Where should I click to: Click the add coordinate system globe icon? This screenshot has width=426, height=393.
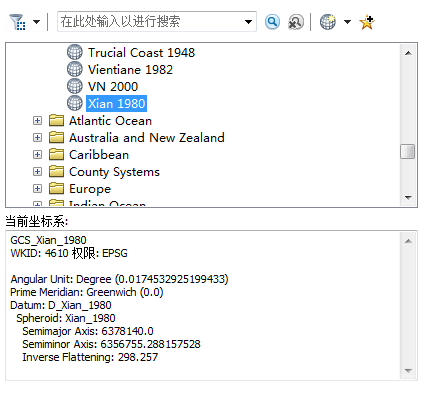(x=328, y=22)
